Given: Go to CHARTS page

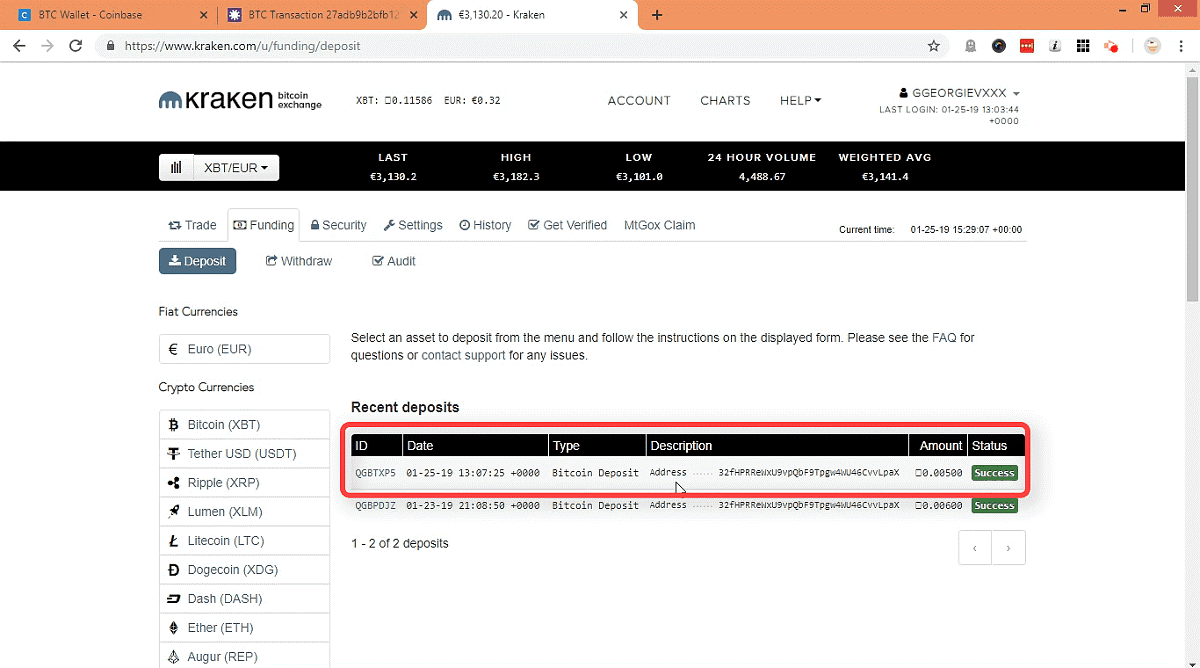Looking at the screenshot, I should click(x=725, y=101).
